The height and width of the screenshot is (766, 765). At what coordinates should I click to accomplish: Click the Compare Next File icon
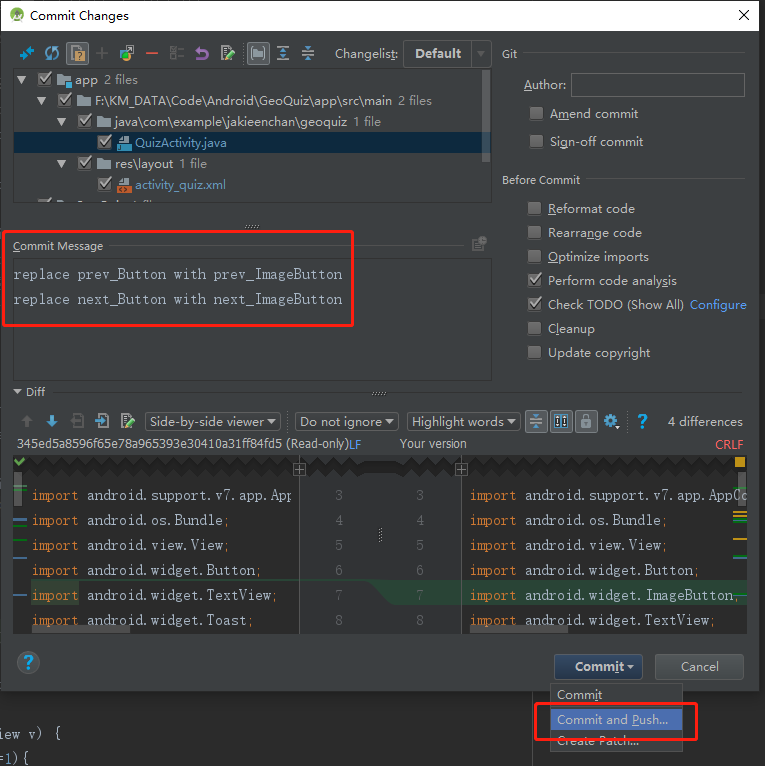coord(102,421)
